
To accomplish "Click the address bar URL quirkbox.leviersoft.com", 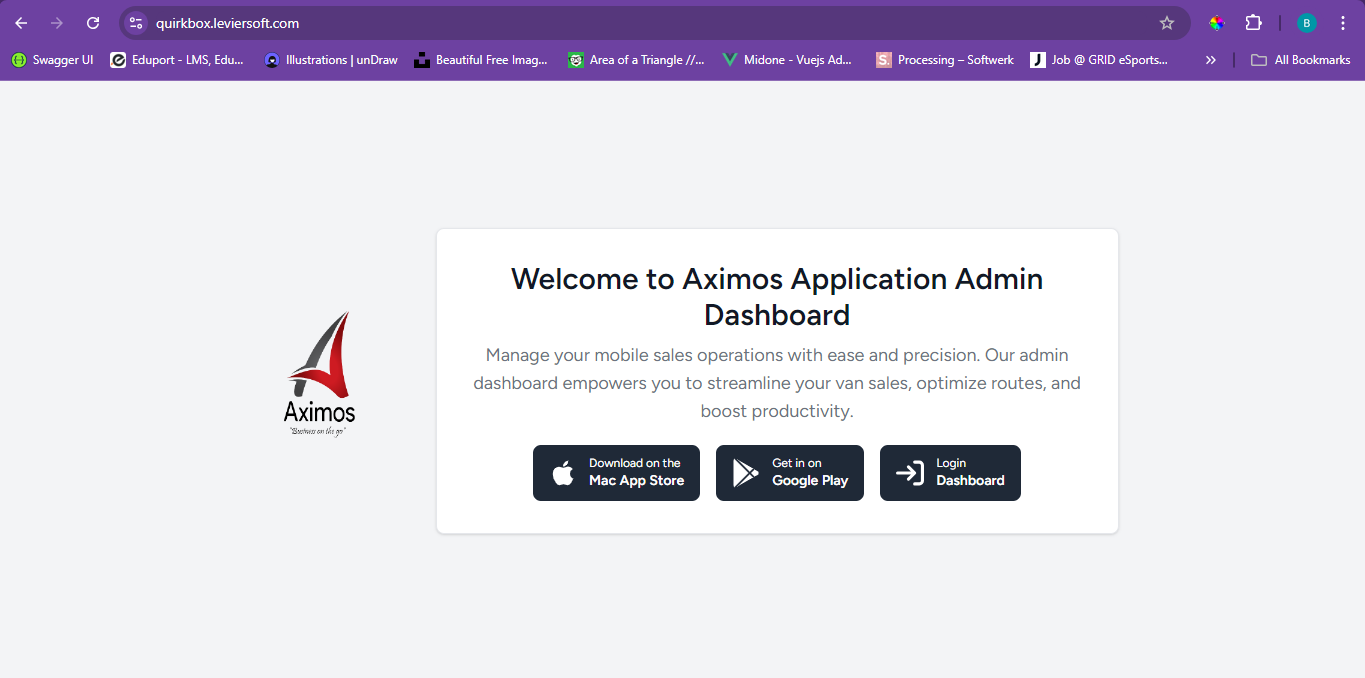I will [x=227, y=23].
